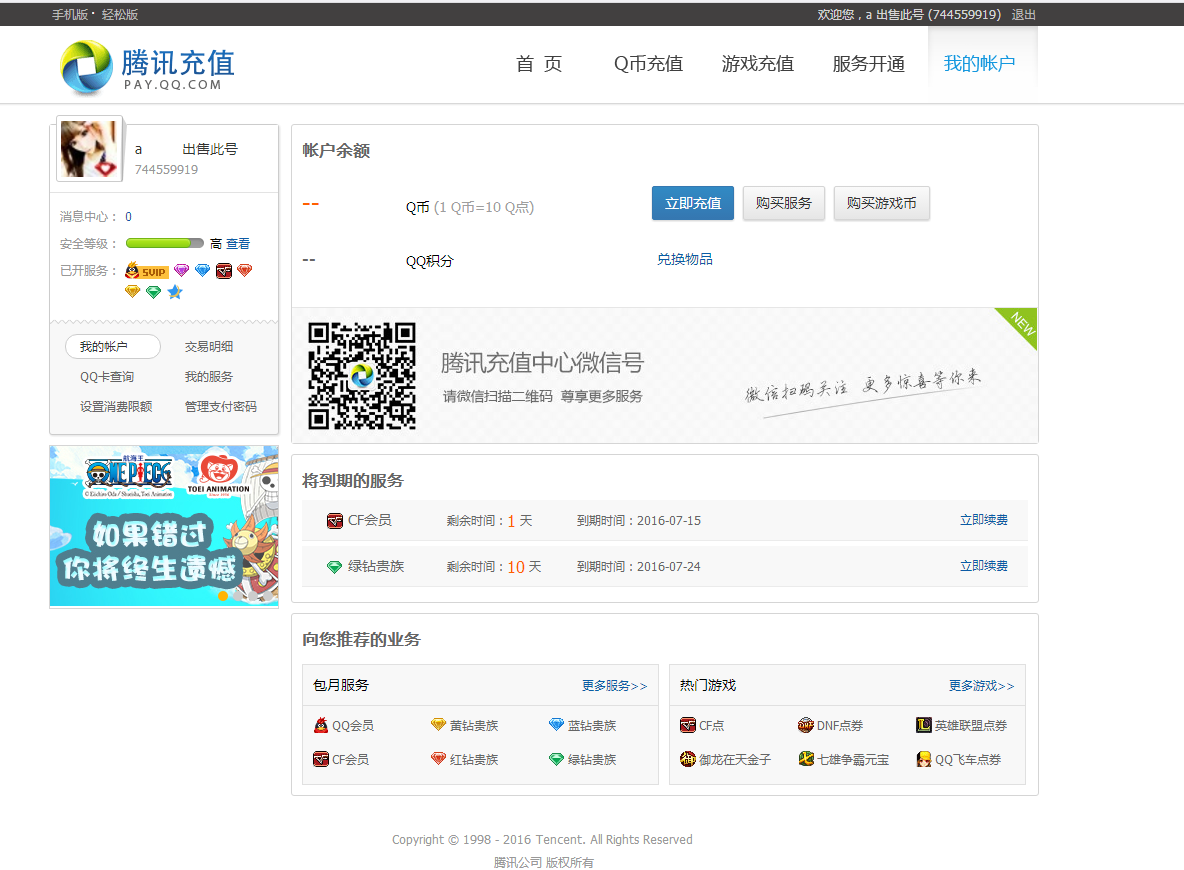Click the 英雄联盟点券 game icon
1184x870 pixels.
[923, 726]
